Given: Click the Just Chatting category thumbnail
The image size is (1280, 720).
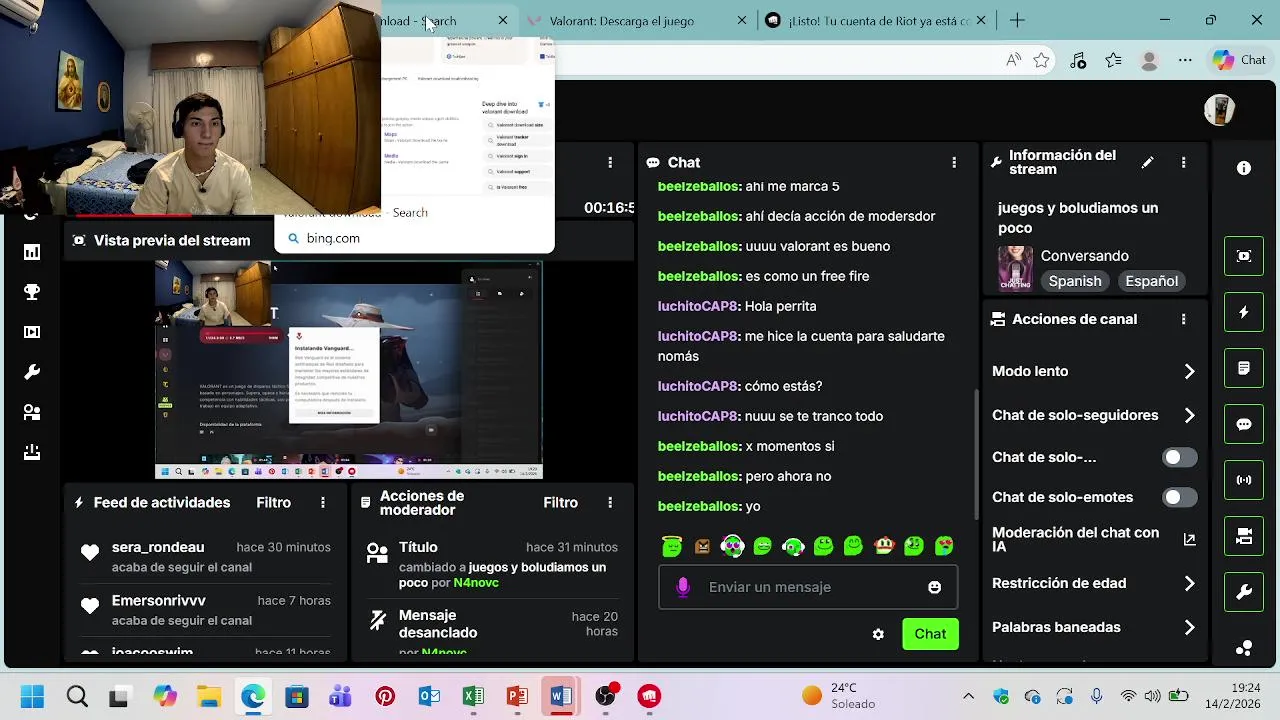Looking at the screenshot, I should click(x=1015, y=268).
